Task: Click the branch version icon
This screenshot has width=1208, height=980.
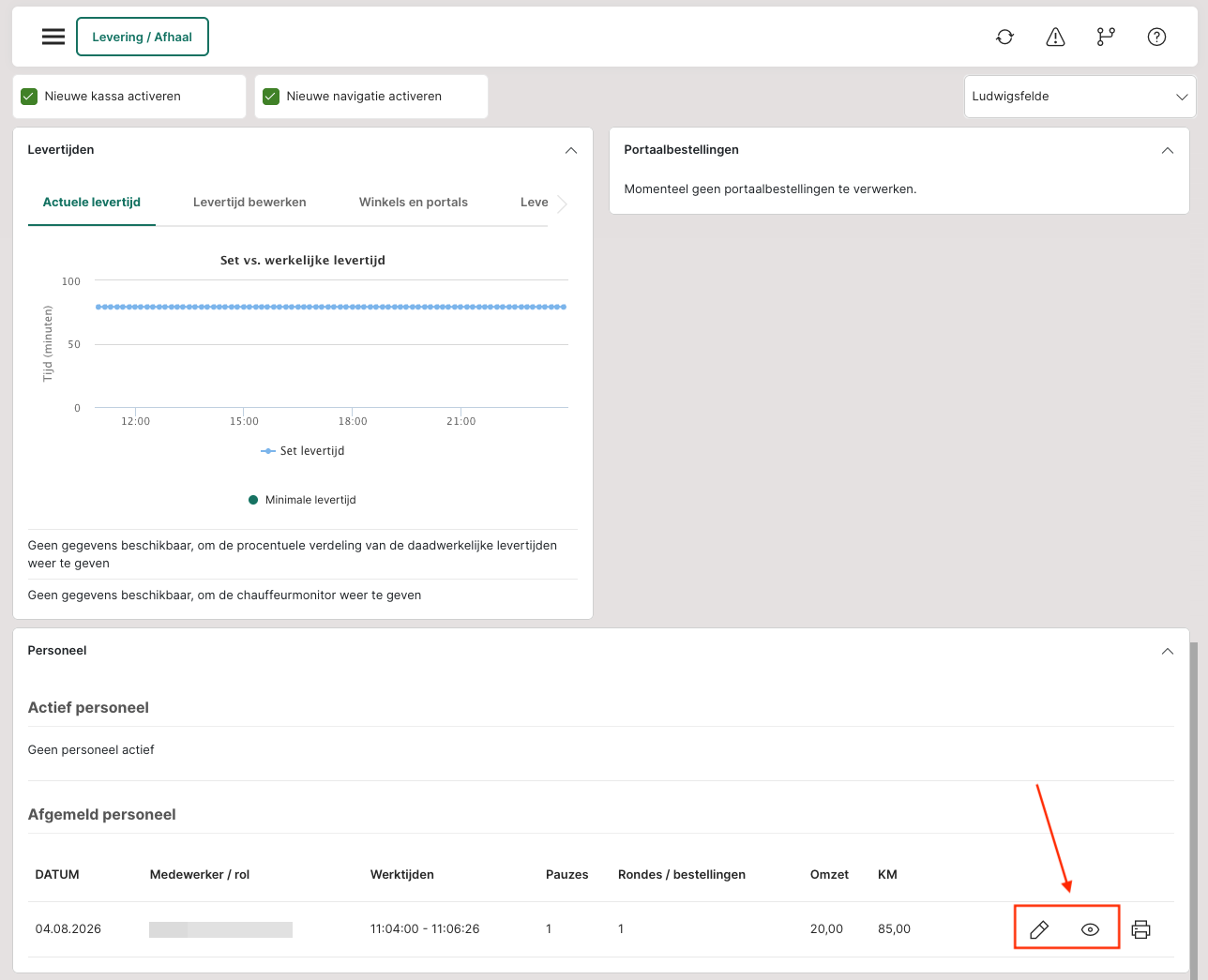Action: point(1106,37)
